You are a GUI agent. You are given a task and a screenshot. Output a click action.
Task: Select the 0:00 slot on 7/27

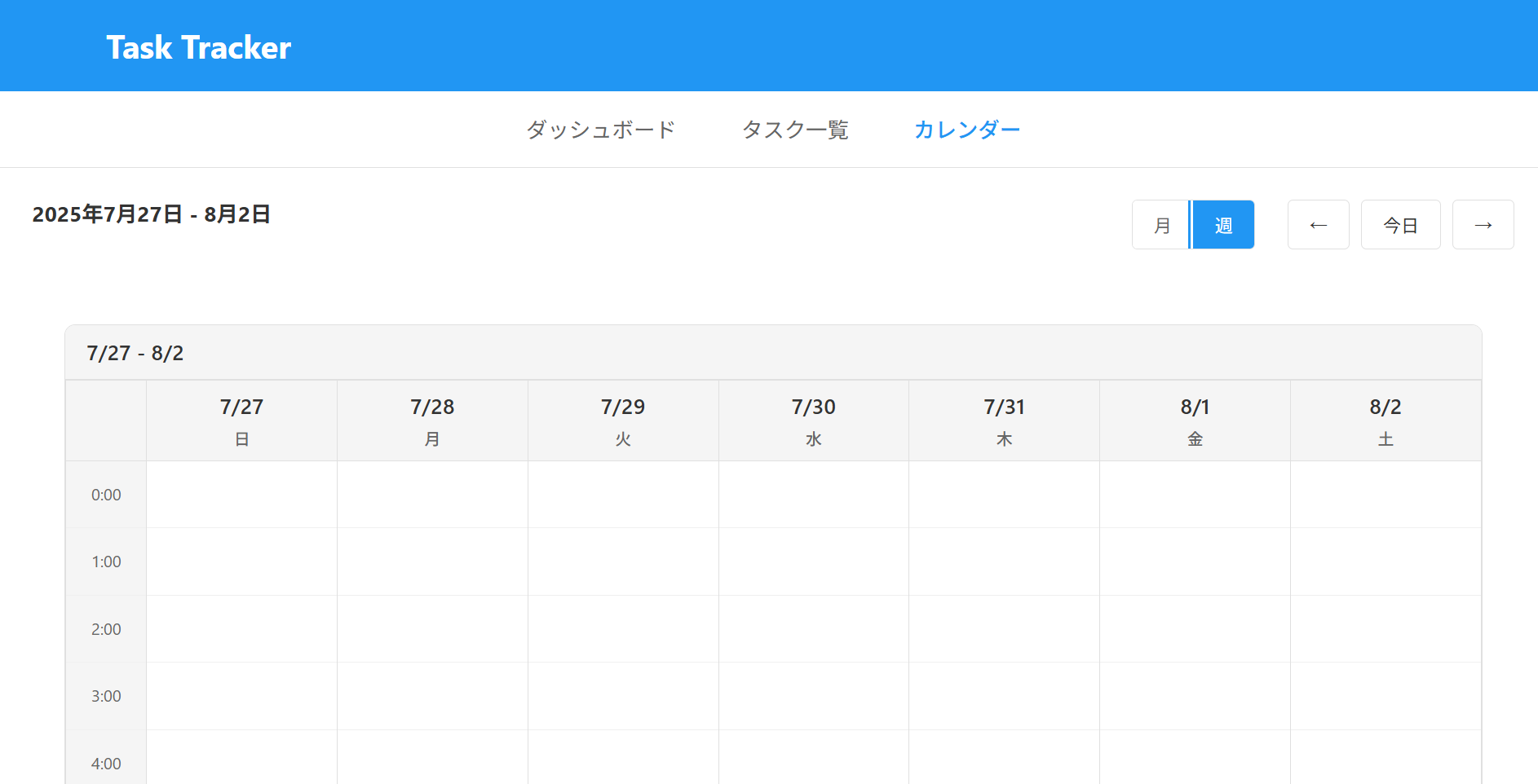(x=241, y=495)
